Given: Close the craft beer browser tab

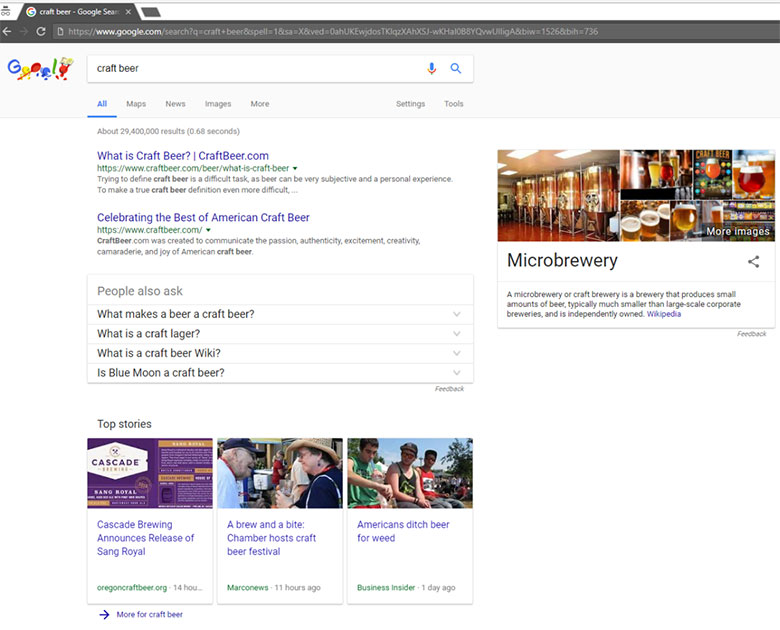Looking at the screenshot, I should (x=128, y=11).
